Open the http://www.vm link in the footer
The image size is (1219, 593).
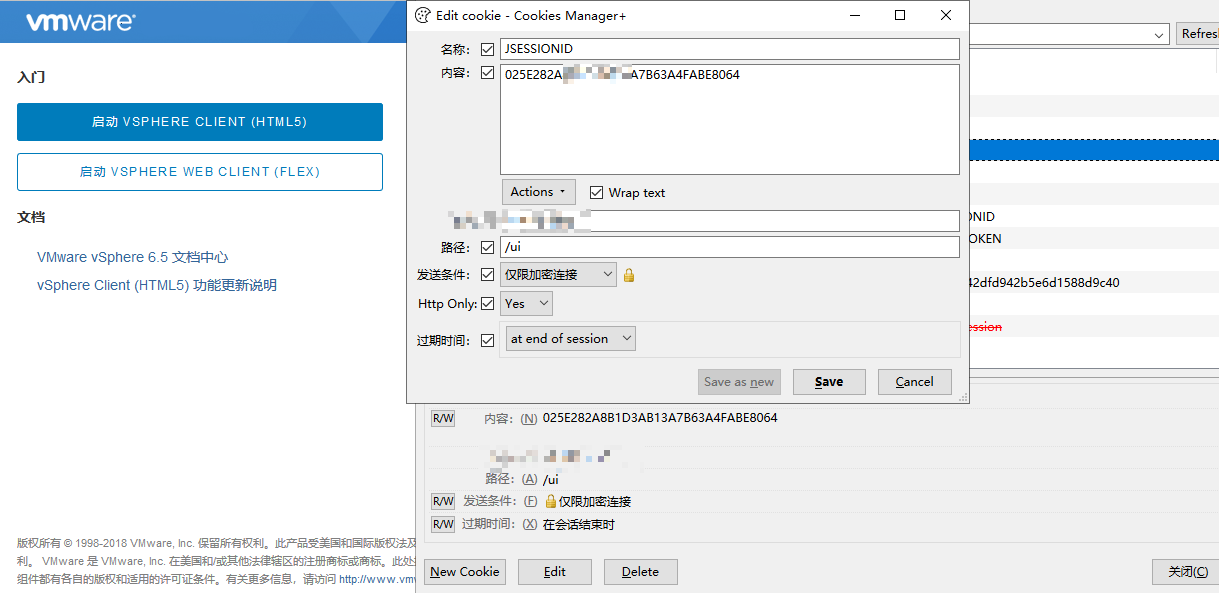point(377,579)
